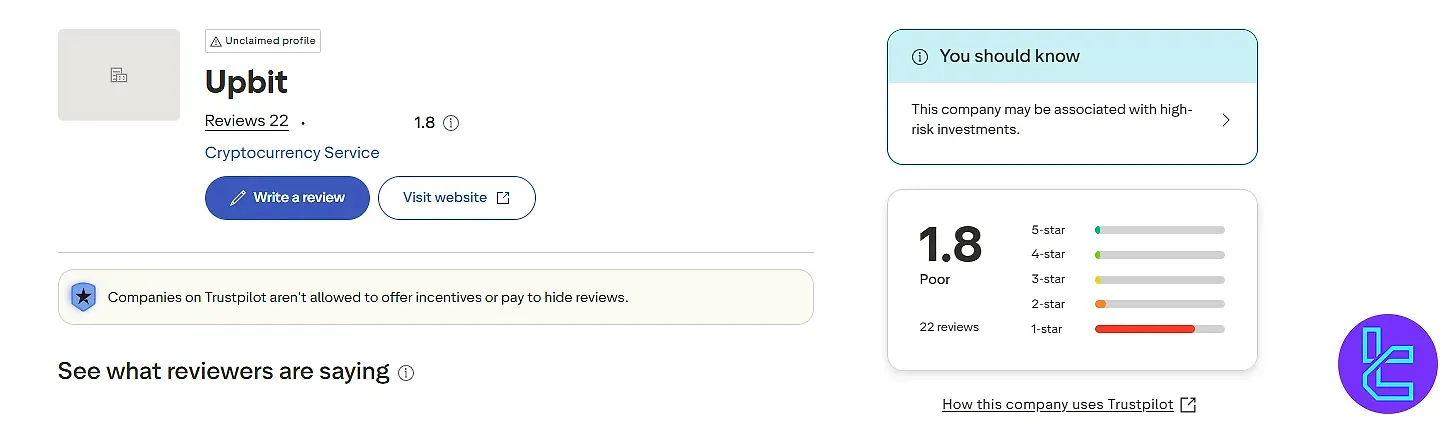Expand the high-risk investments notice chevron
1448x424 pixels.
point(1226,120)
